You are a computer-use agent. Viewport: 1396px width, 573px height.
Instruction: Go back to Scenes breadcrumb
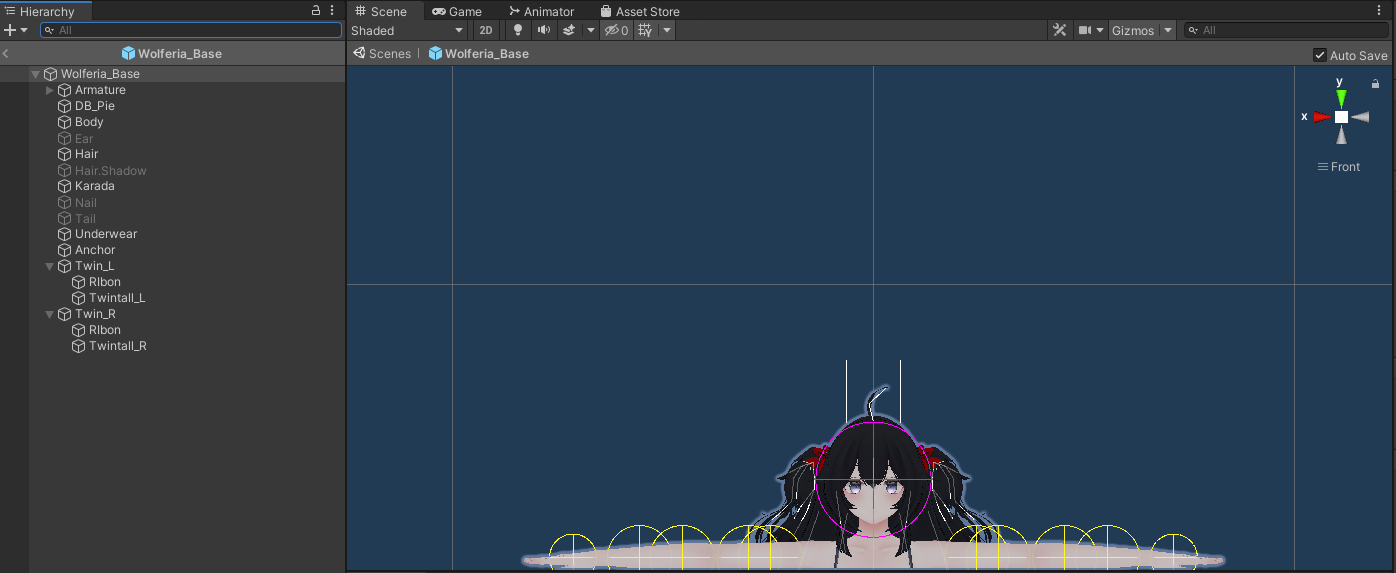[382, 53]
